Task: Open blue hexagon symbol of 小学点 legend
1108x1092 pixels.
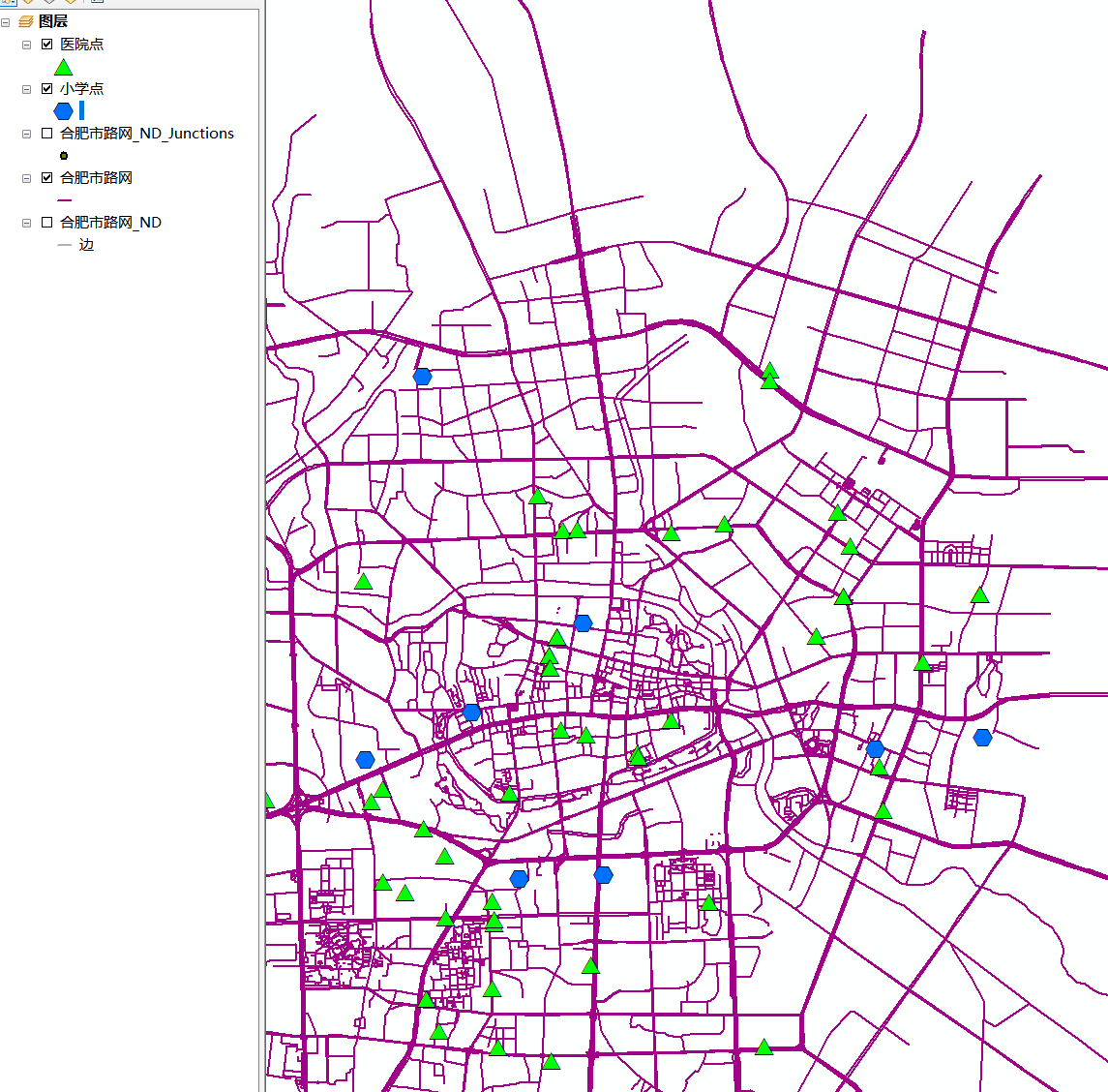Action: tap(64, 111)
